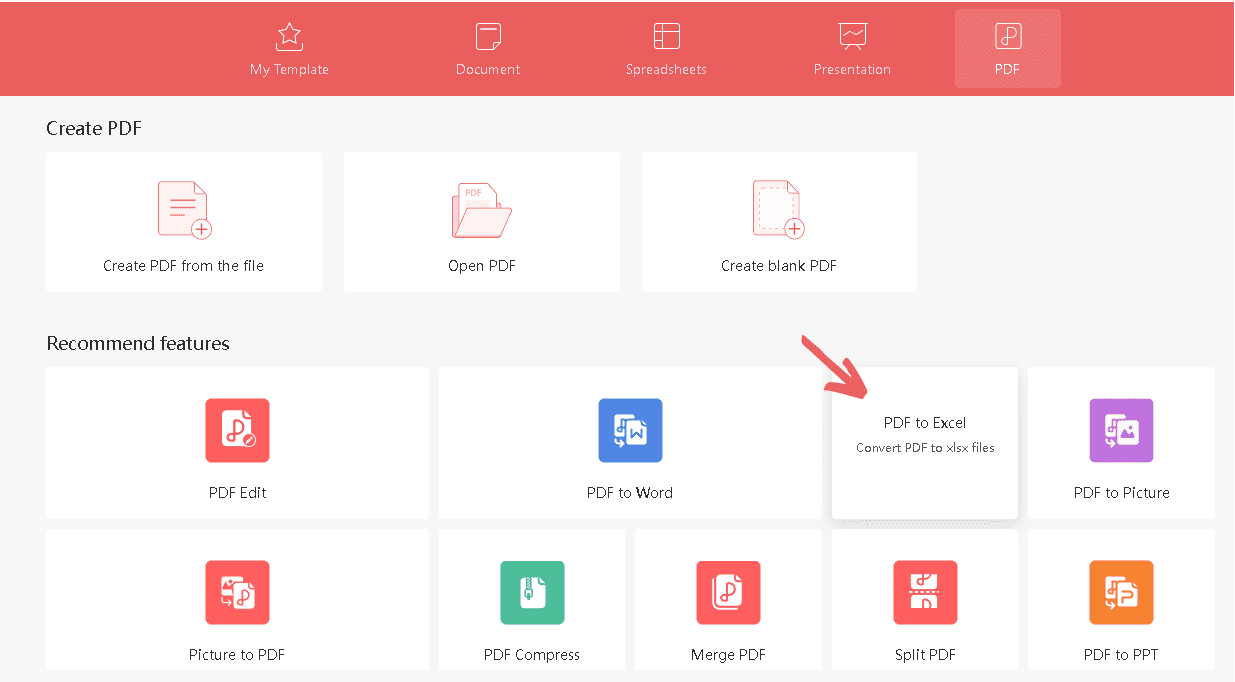The image size is (1235, 682).
Task: Open the My Template tab
Action: (289, 50)
